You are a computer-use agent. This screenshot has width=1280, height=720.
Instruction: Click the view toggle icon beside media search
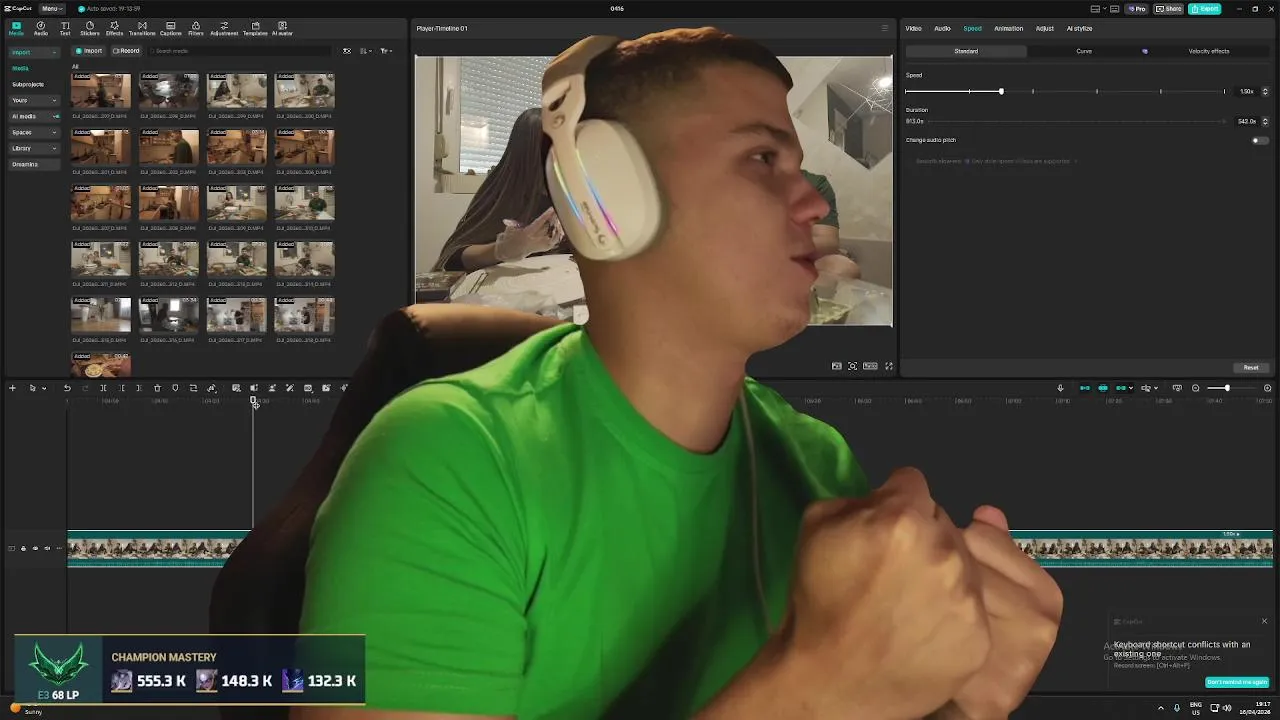[347, 51]
